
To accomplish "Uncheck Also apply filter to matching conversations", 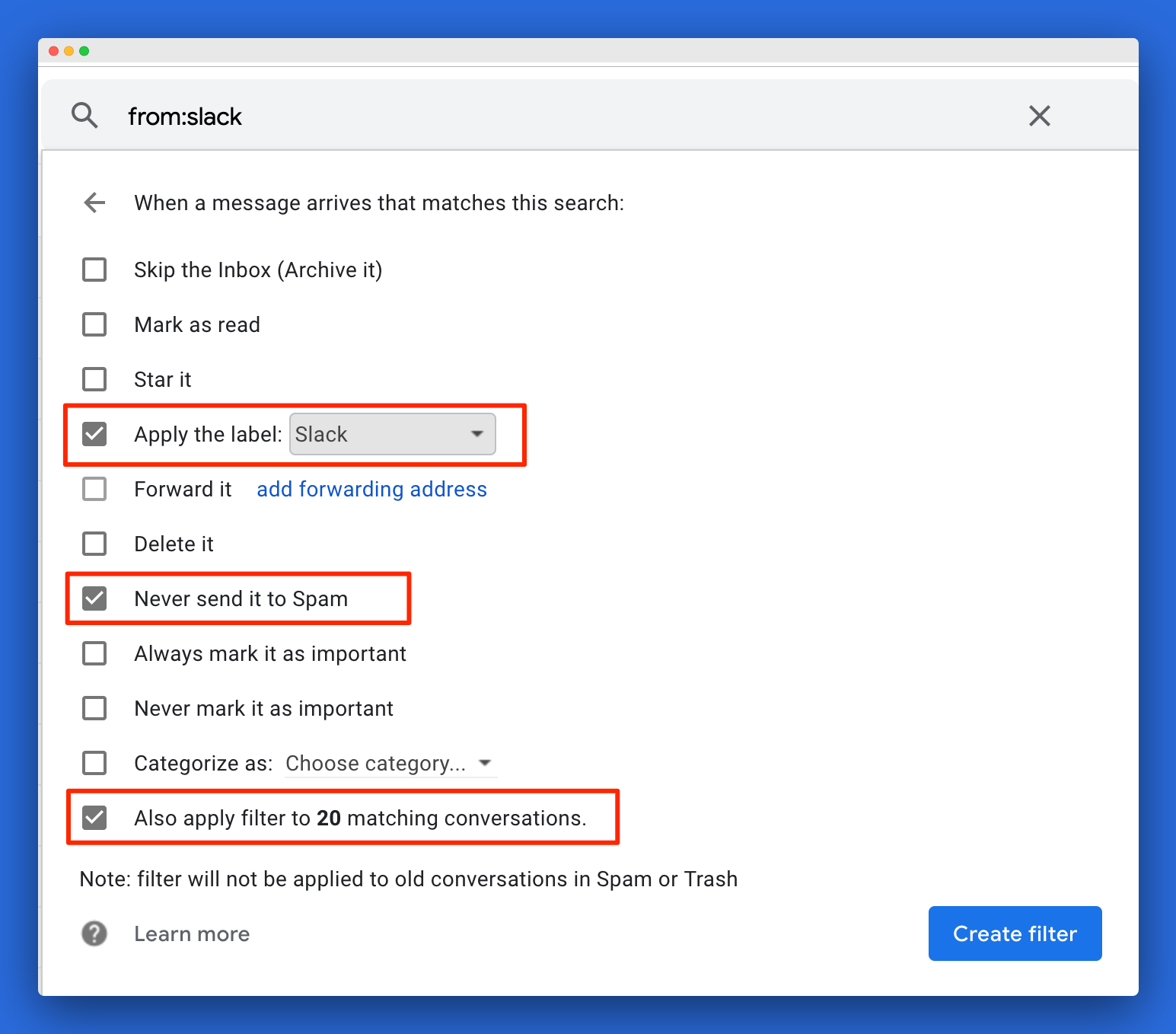I will (94, 818).
